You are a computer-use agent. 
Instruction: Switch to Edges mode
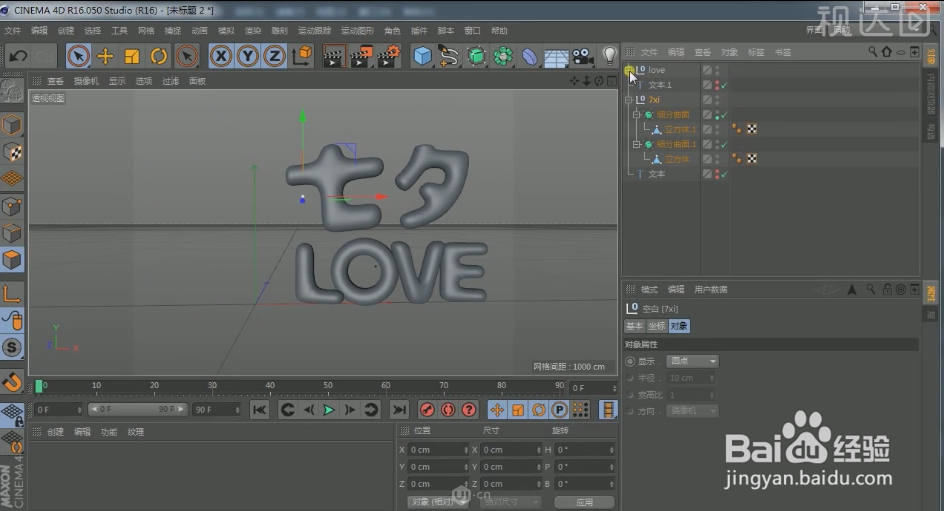click(12, 234)
